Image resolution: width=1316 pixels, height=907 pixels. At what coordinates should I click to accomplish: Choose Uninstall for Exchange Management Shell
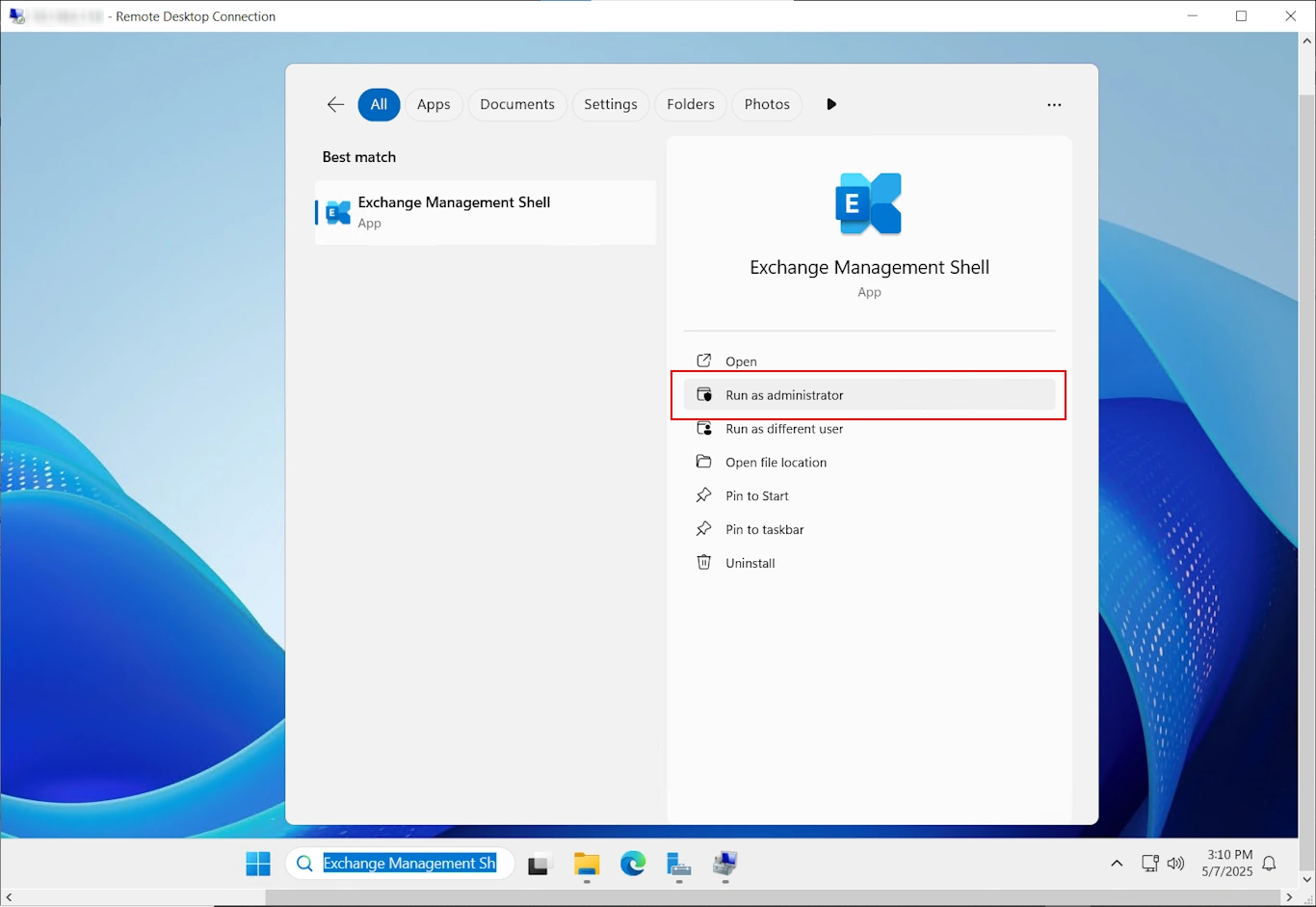coord(869,564)
